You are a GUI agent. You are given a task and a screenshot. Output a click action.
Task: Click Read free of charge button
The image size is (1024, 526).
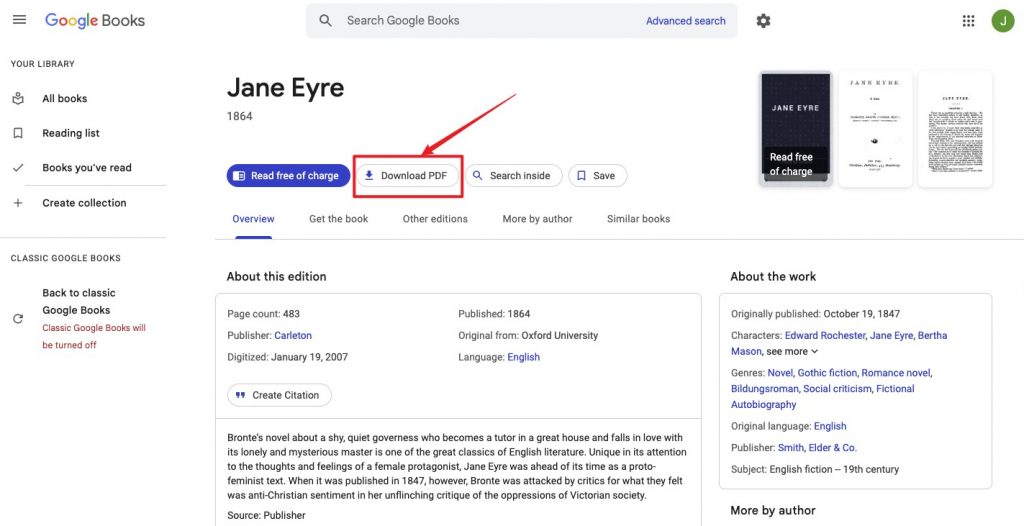click(288, 176)
